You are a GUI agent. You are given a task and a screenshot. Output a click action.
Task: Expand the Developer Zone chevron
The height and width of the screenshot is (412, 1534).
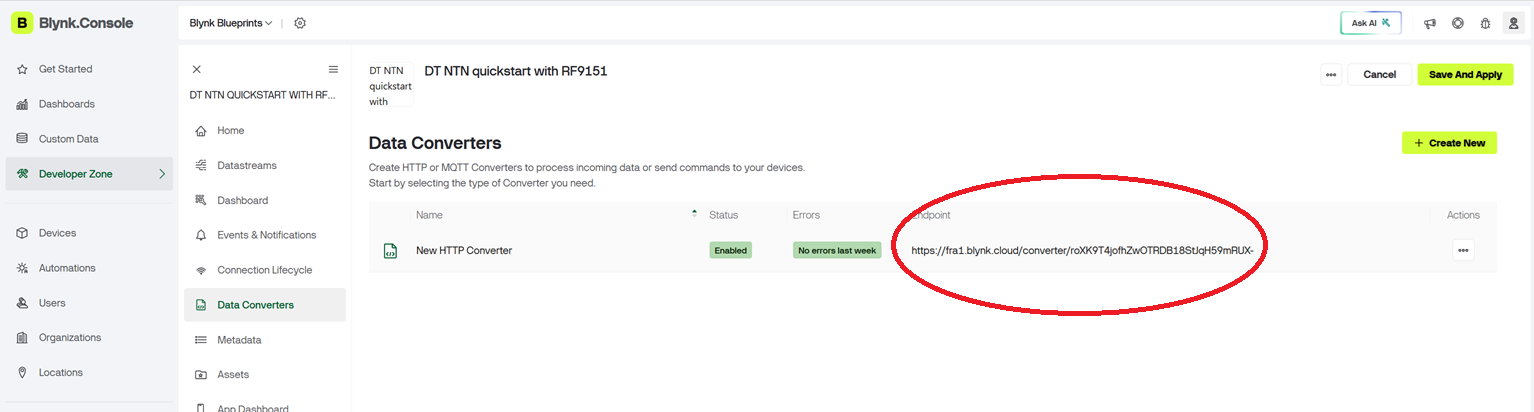[162, 174]
